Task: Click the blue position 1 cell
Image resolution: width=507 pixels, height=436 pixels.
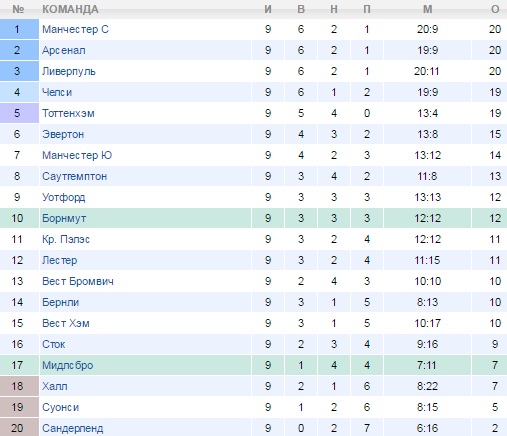Action: pos(19,29)
